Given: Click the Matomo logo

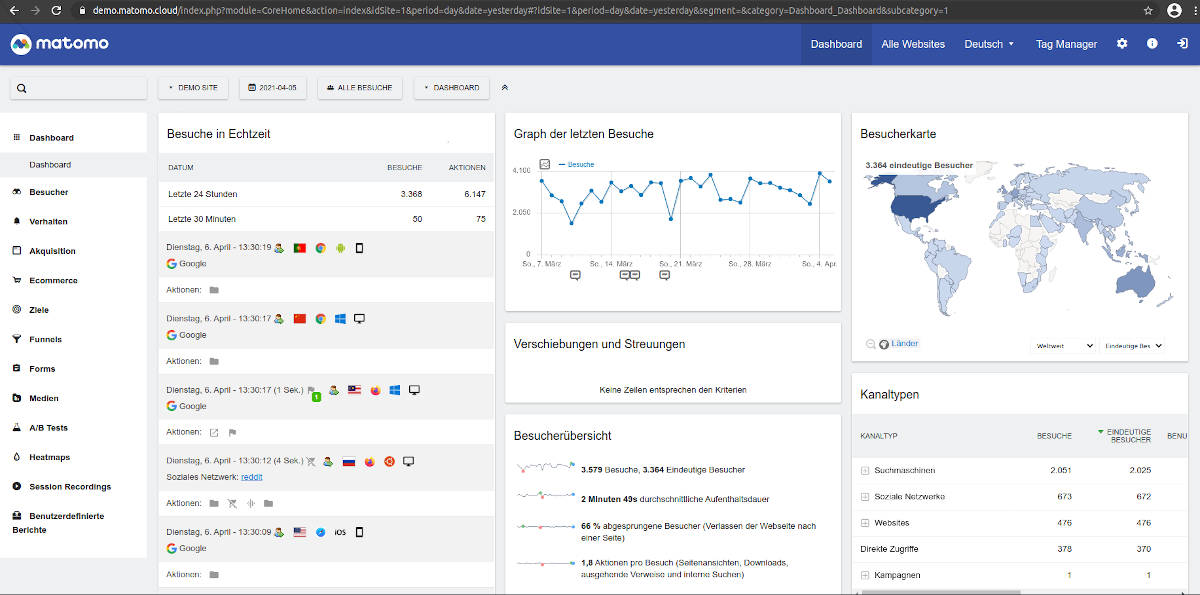Looking at the screenshot, I should pos(60,44).
